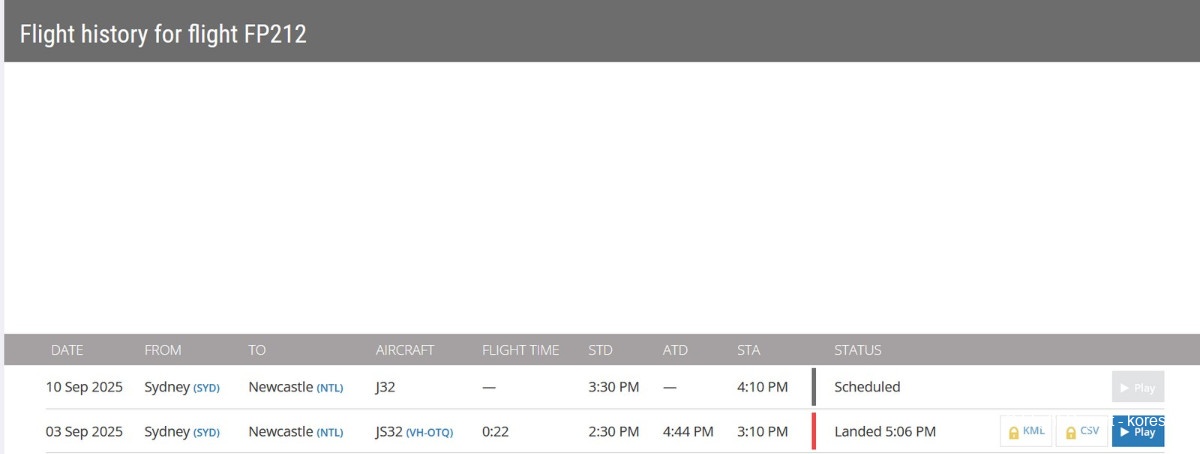Image resolution: width=1200 pixels, height=454 pixels.
Task: Open NTL airport link in 10 Sep row
Action: tap(330, 388)
